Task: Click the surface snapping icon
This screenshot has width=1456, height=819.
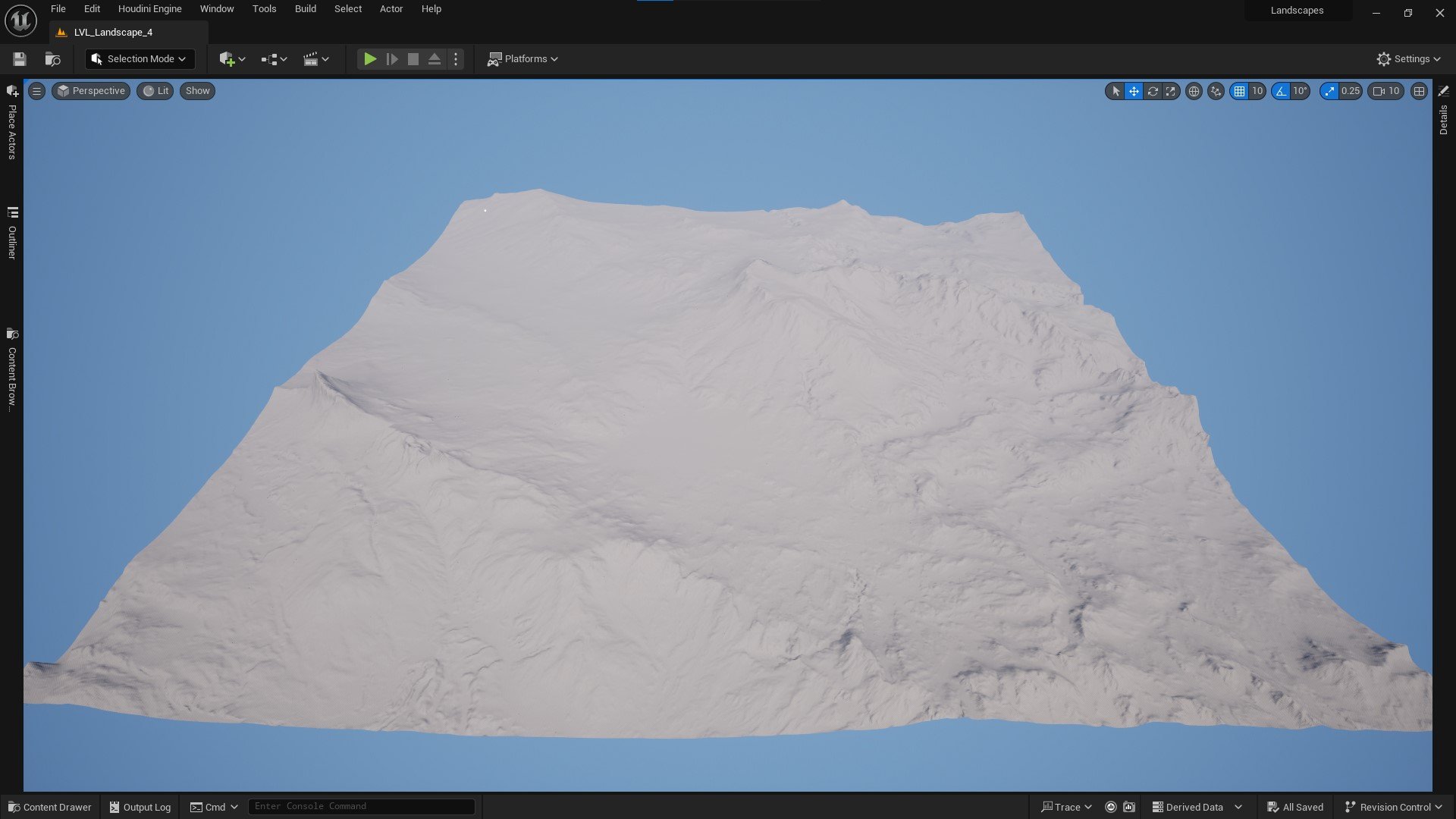Action: [x=1216, y=91]
